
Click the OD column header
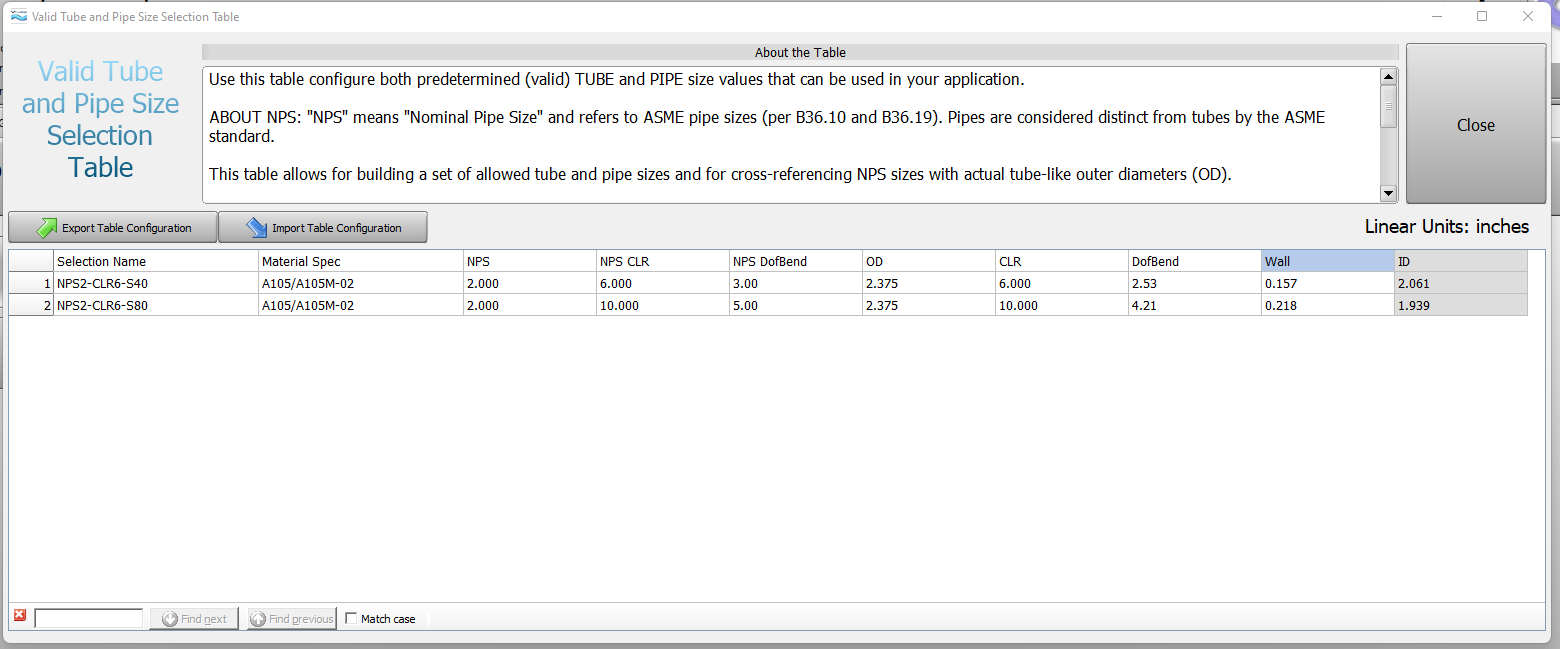928,261
